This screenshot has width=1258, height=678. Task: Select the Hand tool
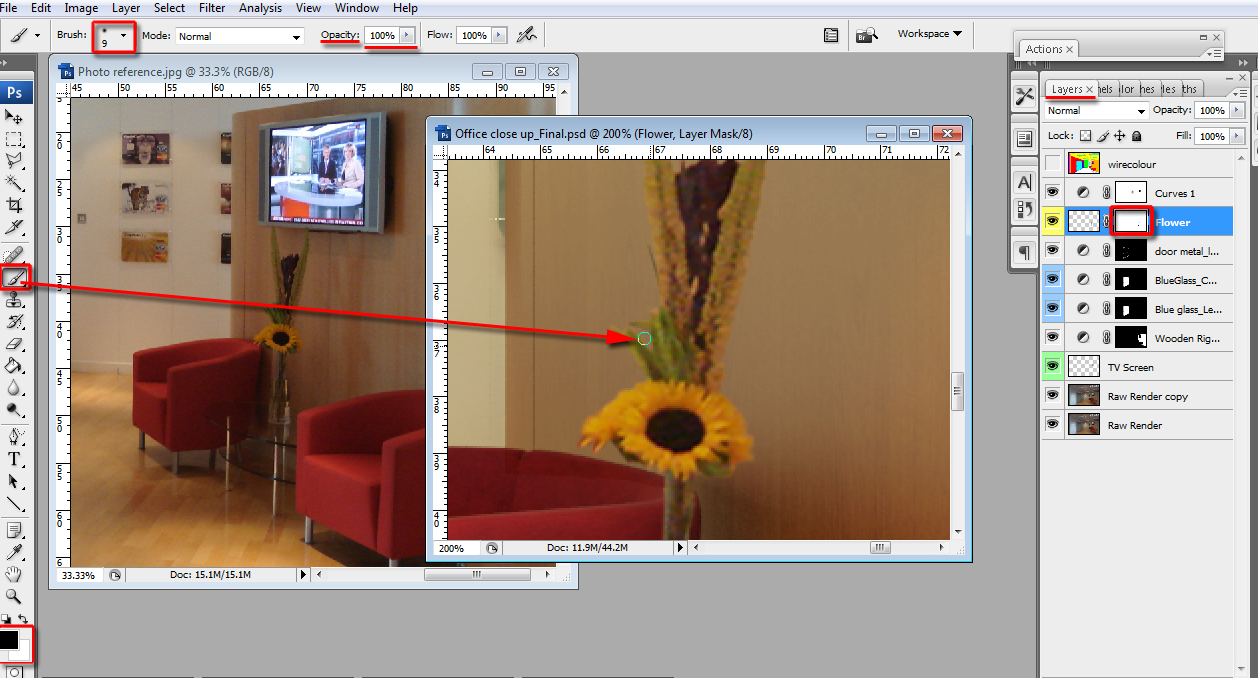(15, 574)
